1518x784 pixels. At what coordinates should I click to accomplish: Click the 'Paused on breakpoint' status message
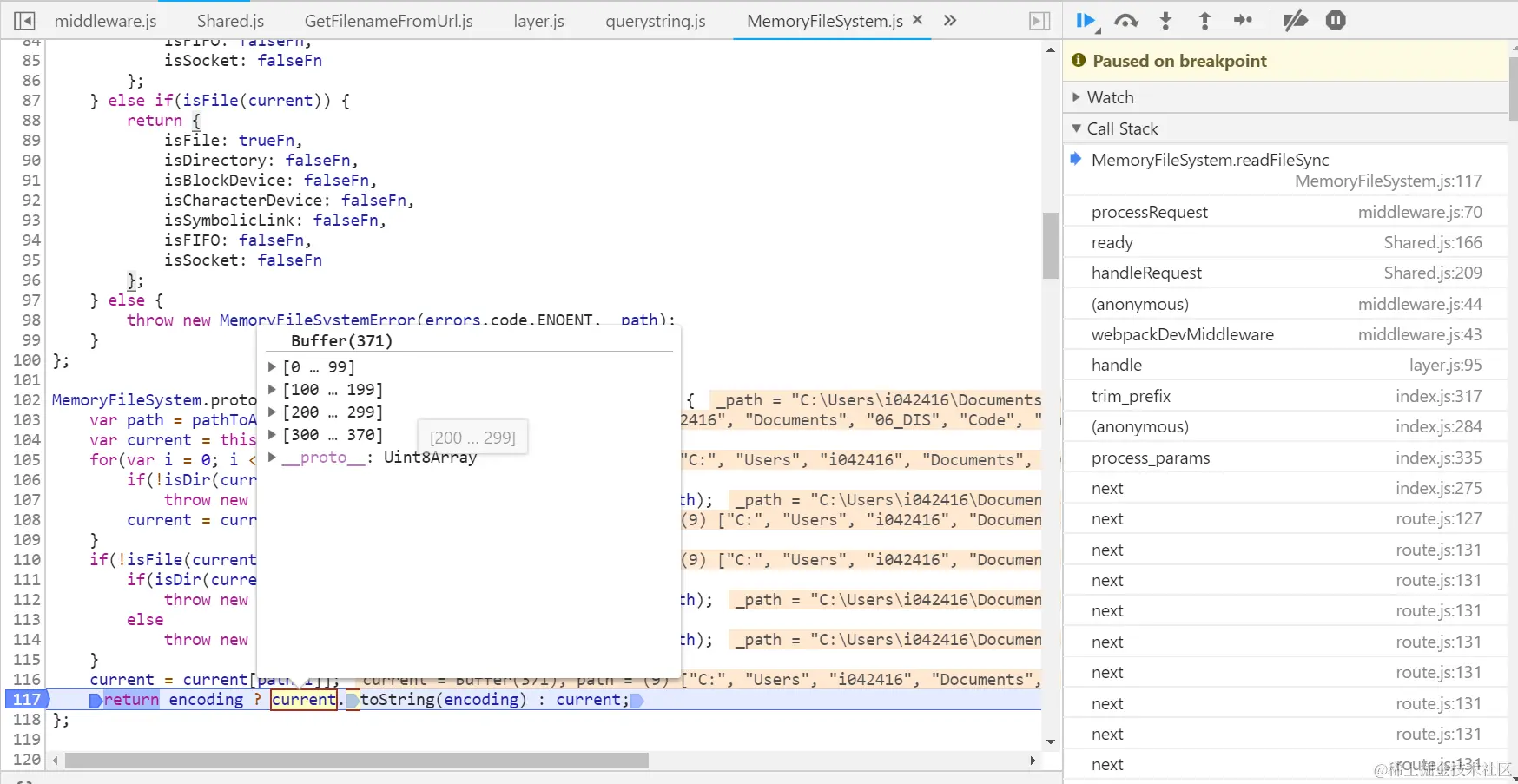click(1179, 61)
